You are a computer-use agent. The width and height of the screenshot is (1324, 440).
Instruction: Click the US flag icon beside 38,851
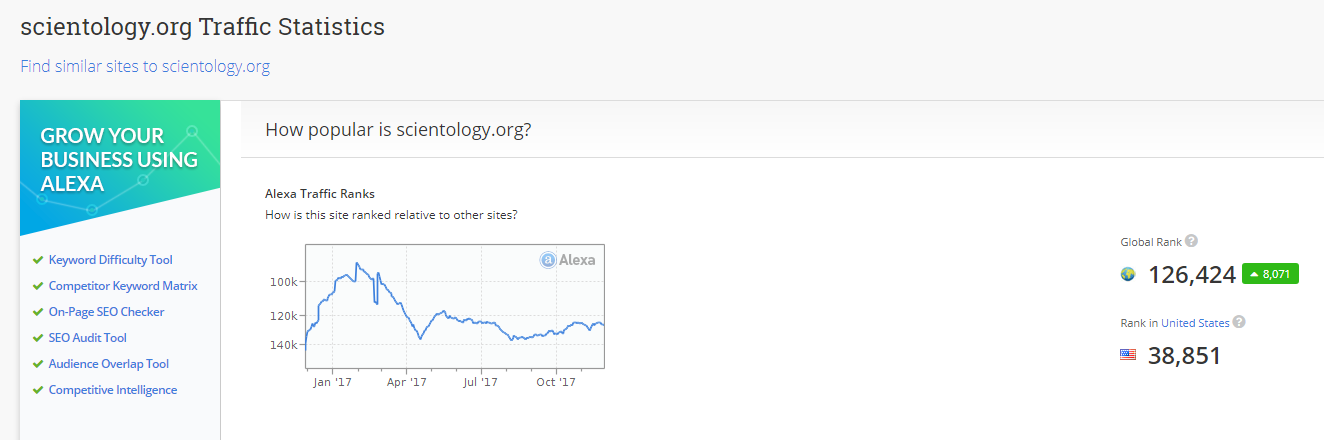[x=1128, y=355]
